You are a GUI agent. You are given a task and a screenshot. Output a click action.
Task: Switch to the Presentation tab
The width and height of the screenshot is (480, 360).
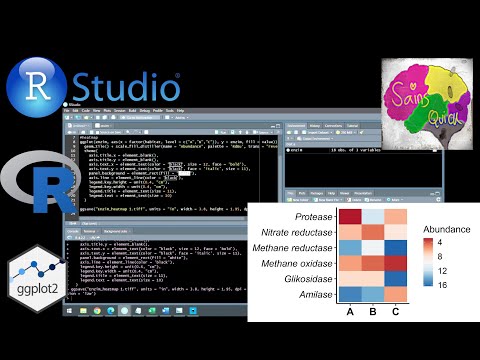click(x=363, y=193)
